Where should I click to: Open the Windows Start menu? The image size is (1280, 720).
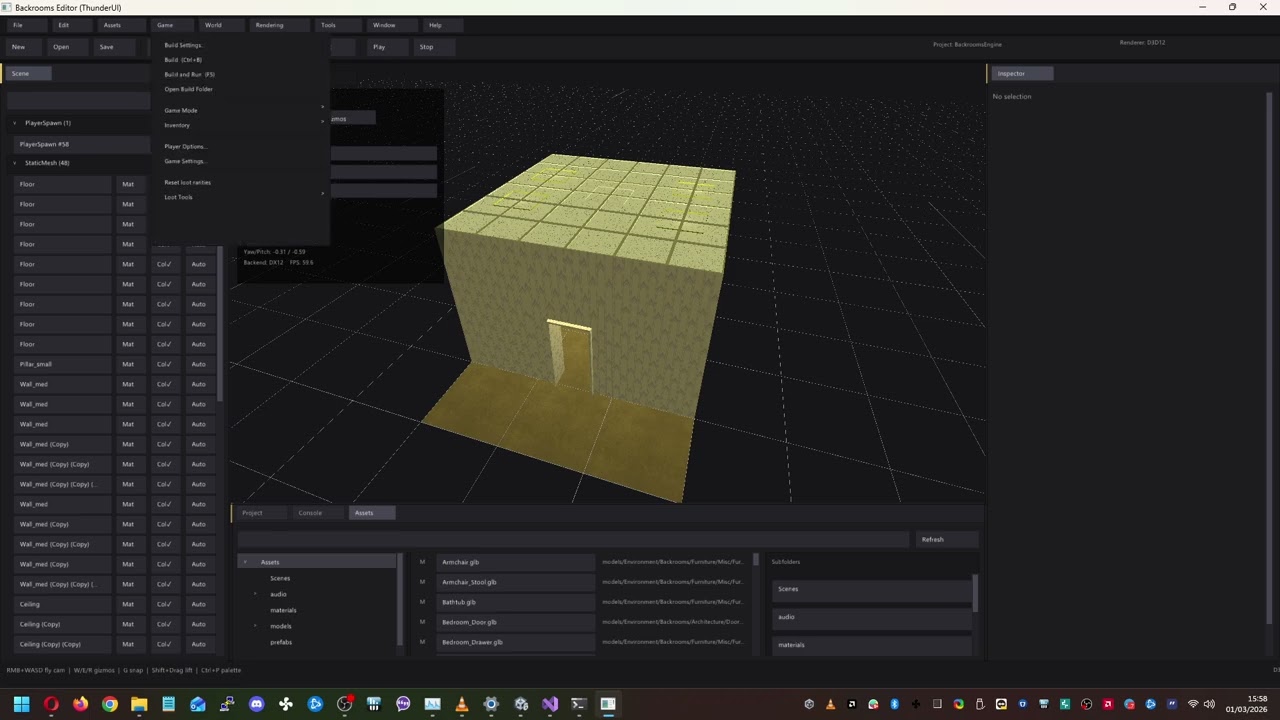(x=22, y=704)
